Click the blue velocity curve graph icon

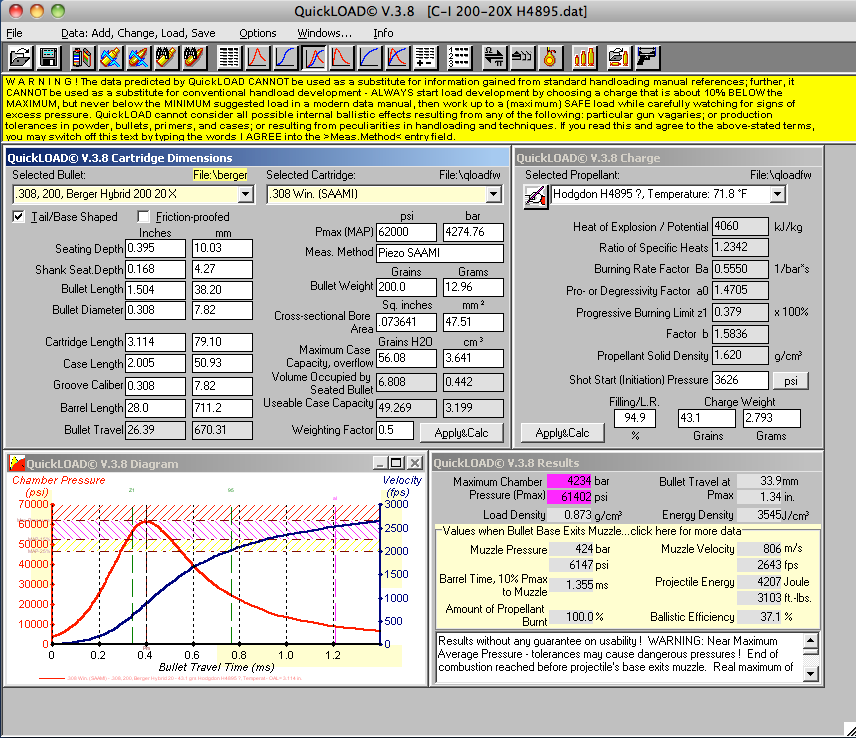[286, 57]
